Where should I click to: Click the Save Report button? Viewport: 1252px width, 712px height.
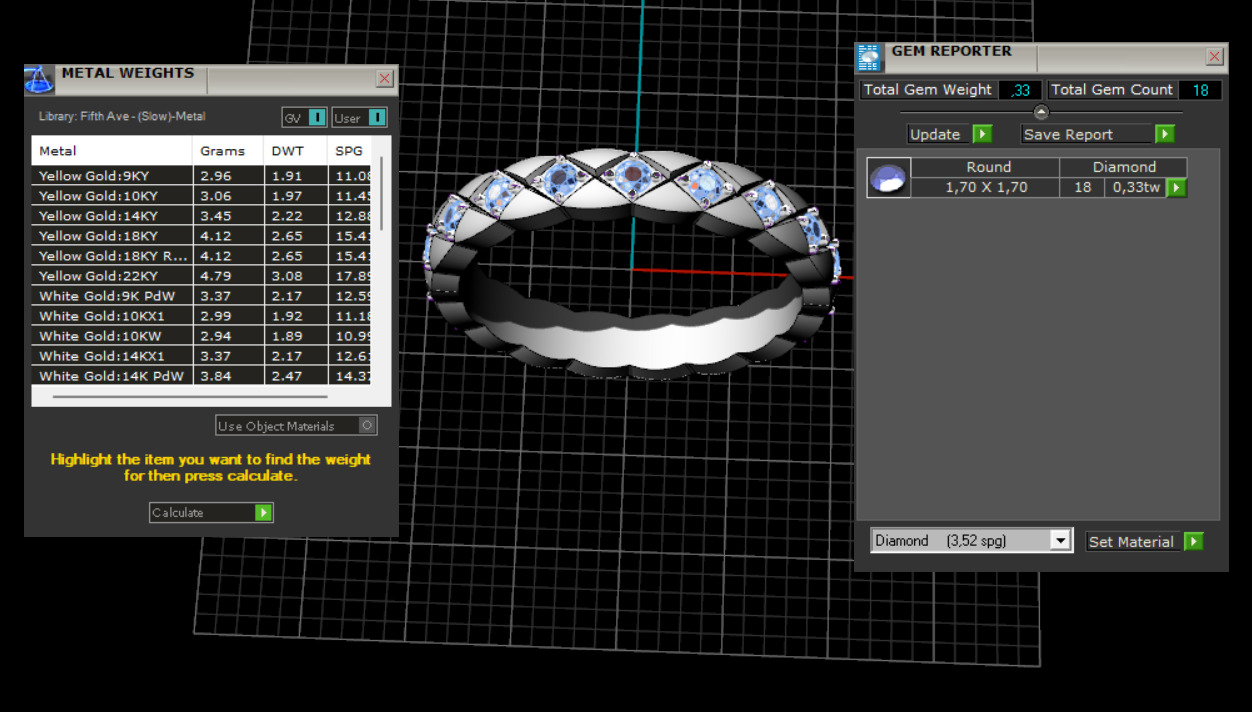[1097, 134]
